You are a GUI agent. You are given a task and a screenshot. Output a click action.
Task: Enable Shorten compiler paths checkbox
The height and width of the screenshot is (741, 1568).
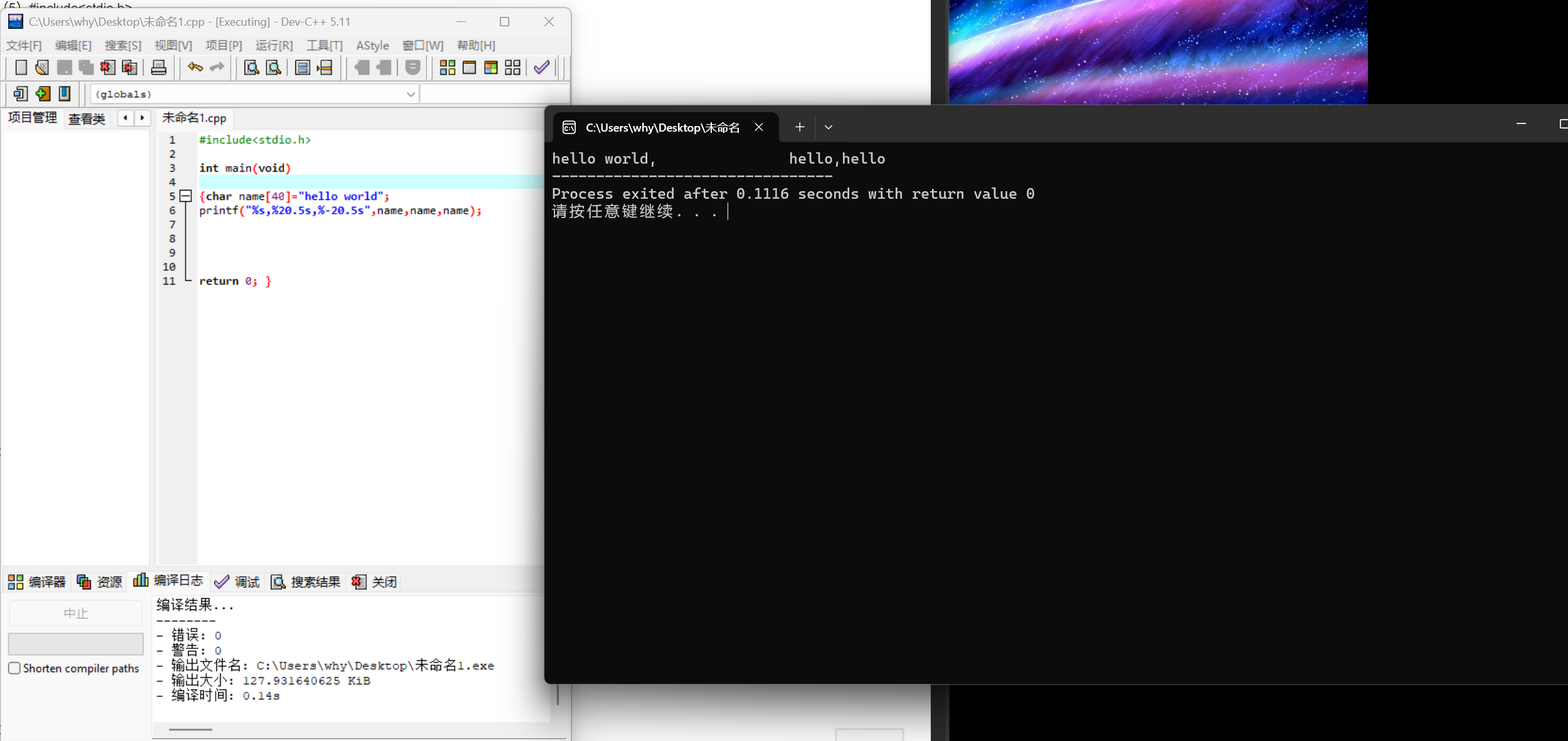click(x=14, y=668)
